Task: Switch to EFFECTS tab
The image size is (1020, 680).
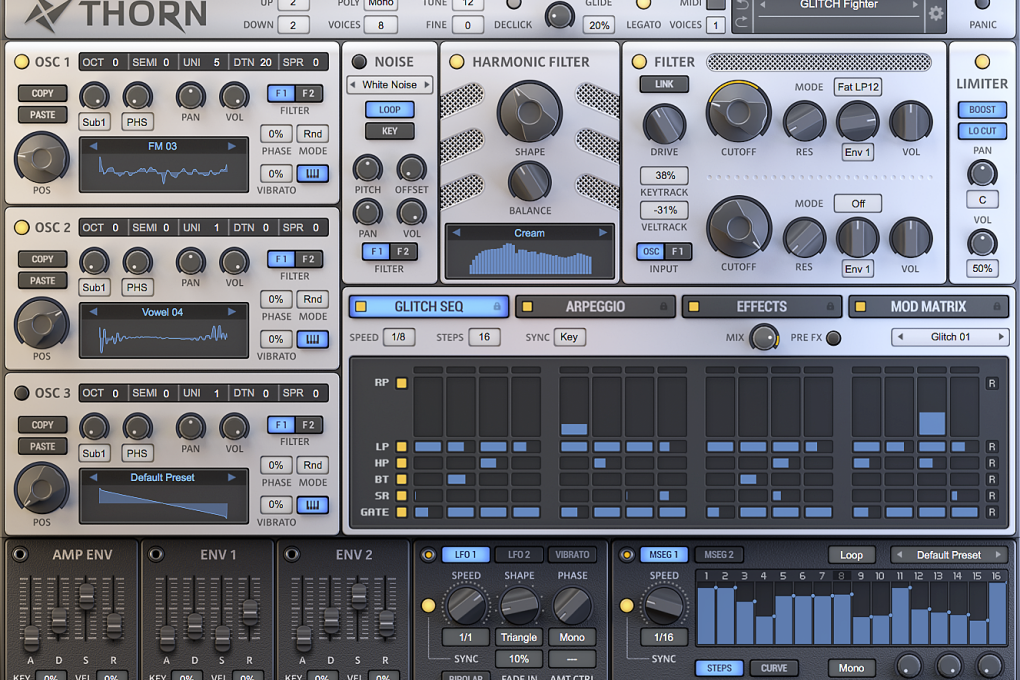Action: click(762, 306)
